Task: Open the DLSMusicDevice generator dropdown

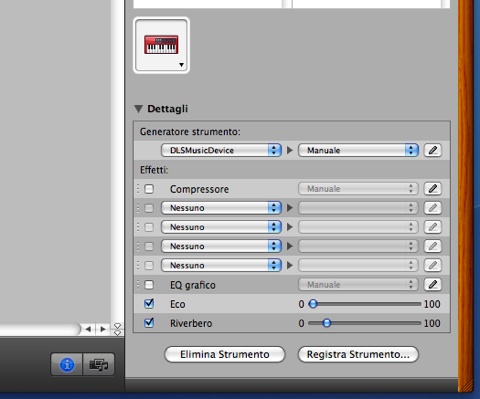Action: click(221, 150)
